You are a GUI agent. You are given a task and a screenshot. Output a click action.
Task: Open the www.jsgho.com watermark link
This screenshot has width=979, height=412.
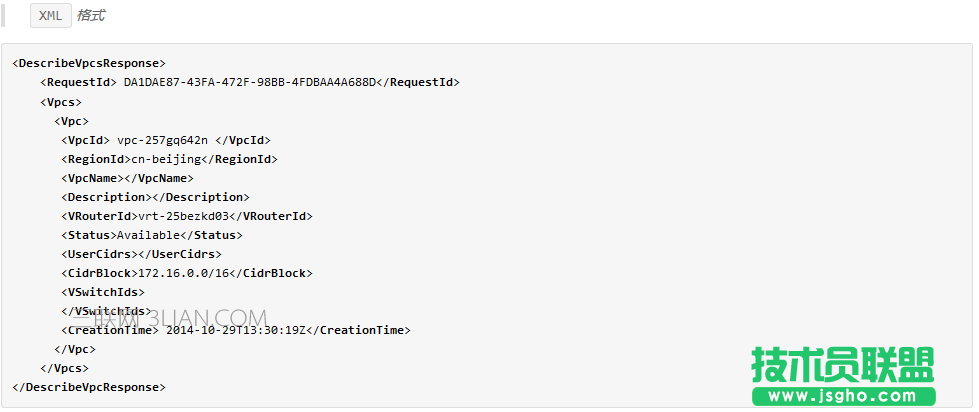click(x=842, y=397)
